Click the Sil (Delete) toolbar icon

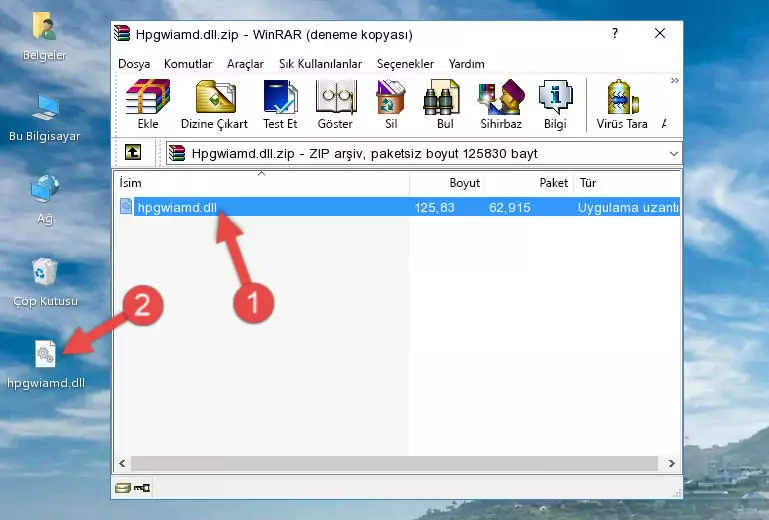click(x=391, y=104)
